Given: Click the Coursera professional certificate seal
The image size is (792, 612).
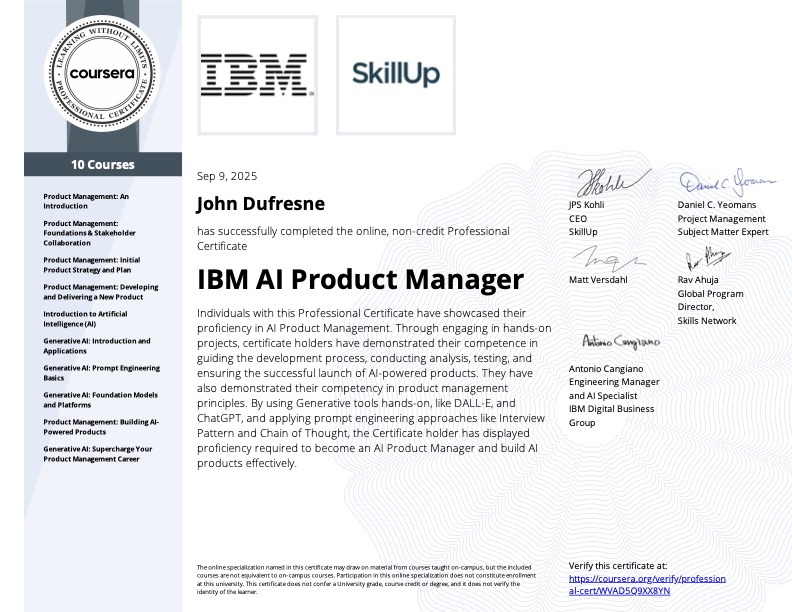Looking at the screenshot, I should 103,74.
